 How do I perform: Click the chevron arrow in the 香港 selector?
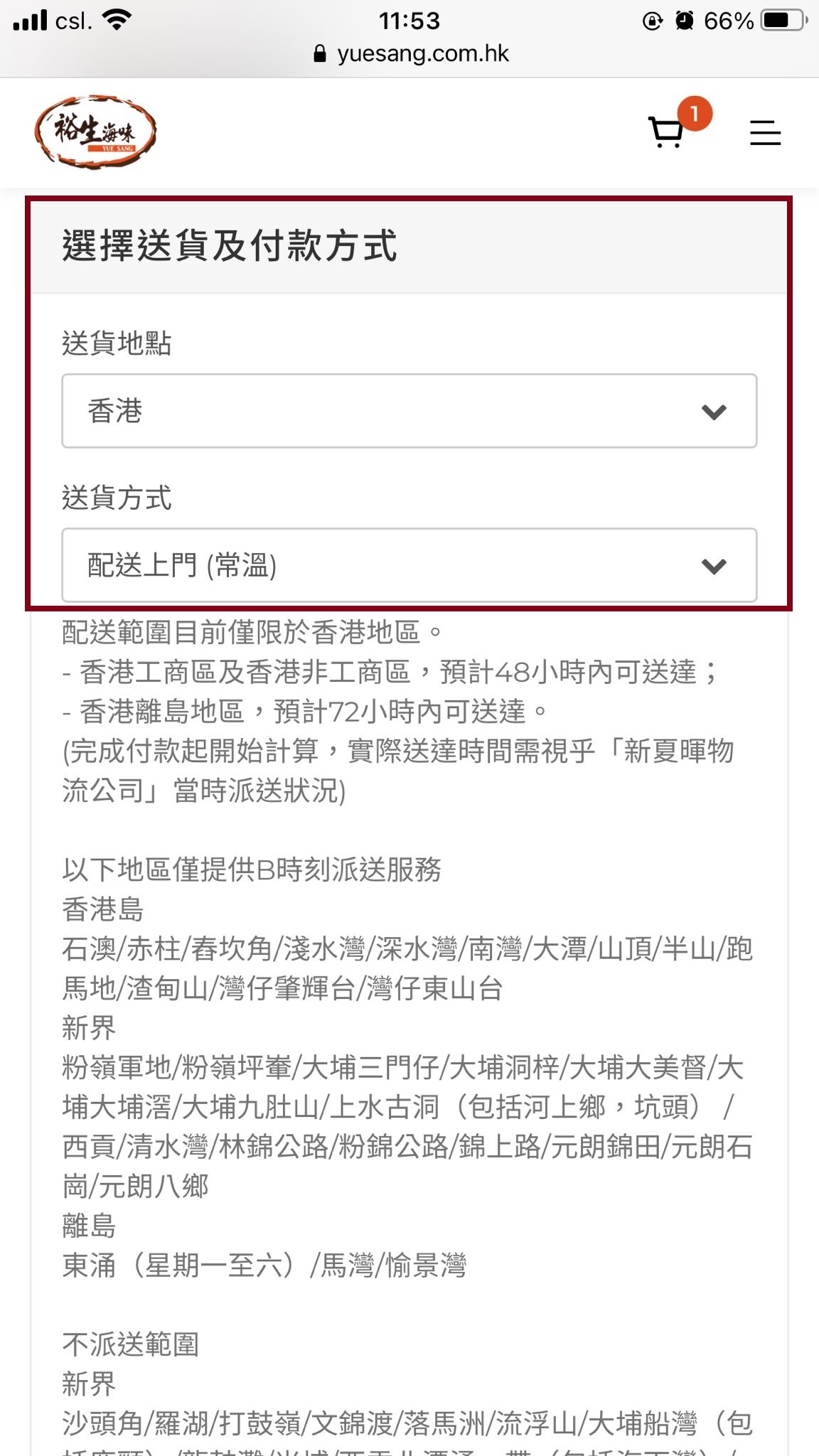713,412
